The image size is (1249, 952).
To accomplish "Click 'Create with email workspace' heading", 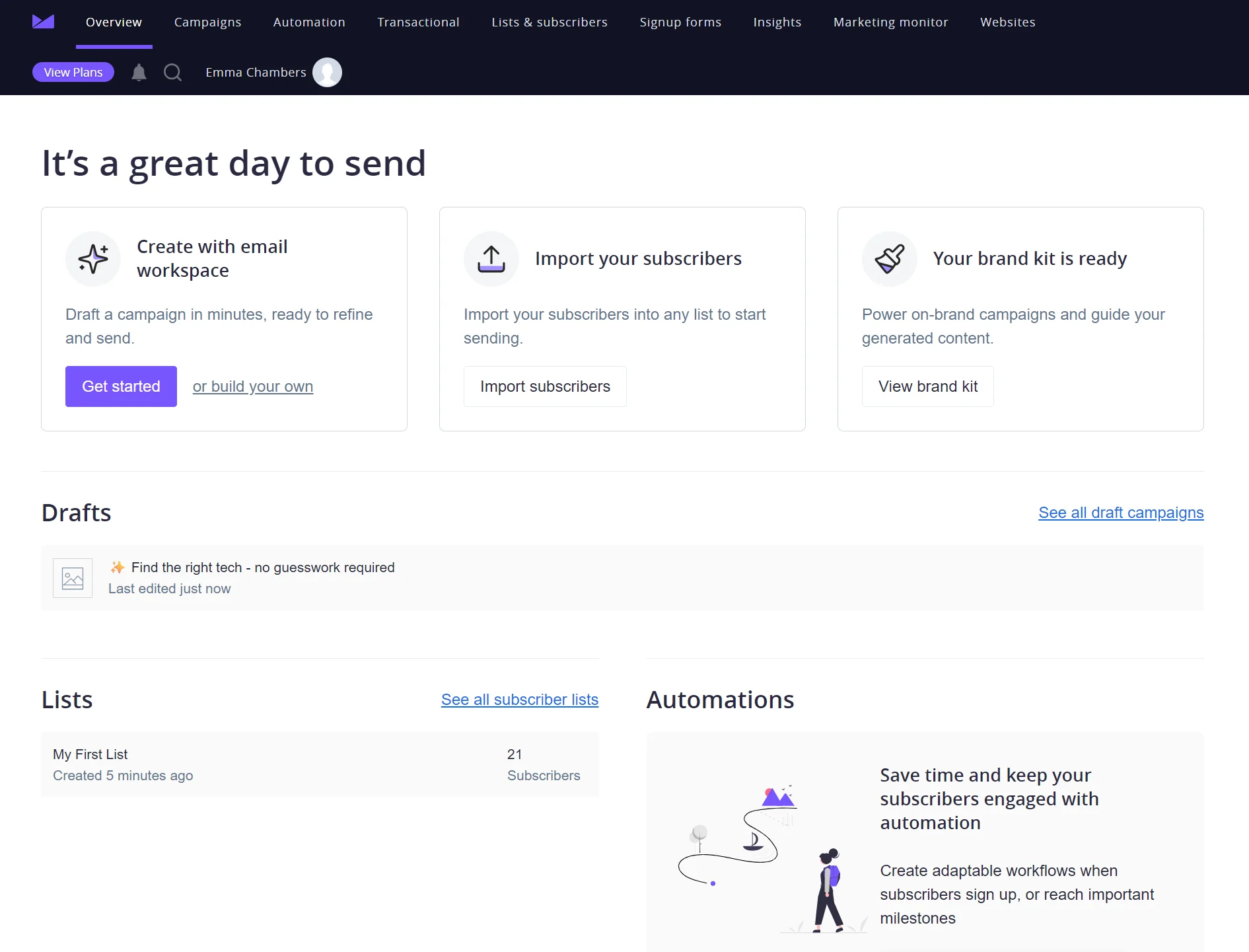I will pos(212,258).
